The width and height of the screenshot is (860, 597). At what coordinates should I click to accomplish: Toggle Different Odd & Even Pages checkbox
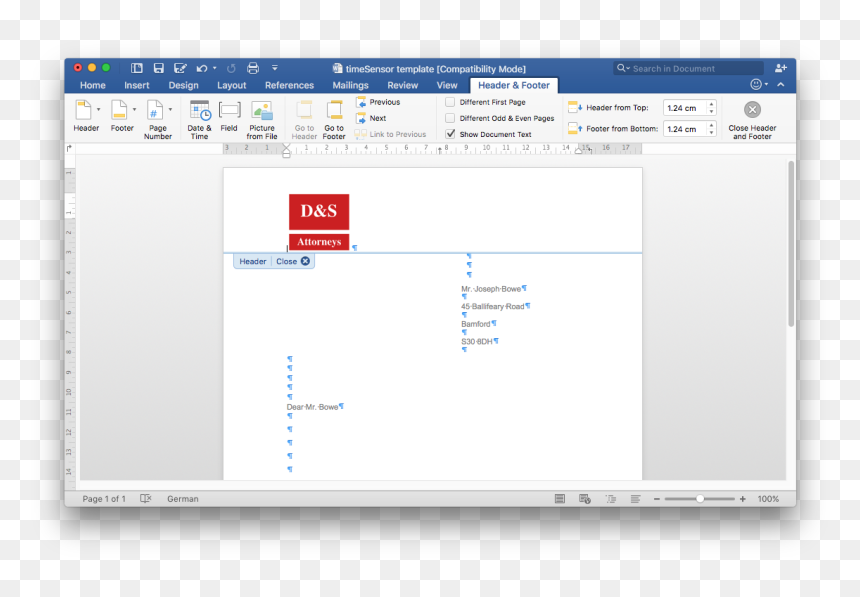point(450,118)
